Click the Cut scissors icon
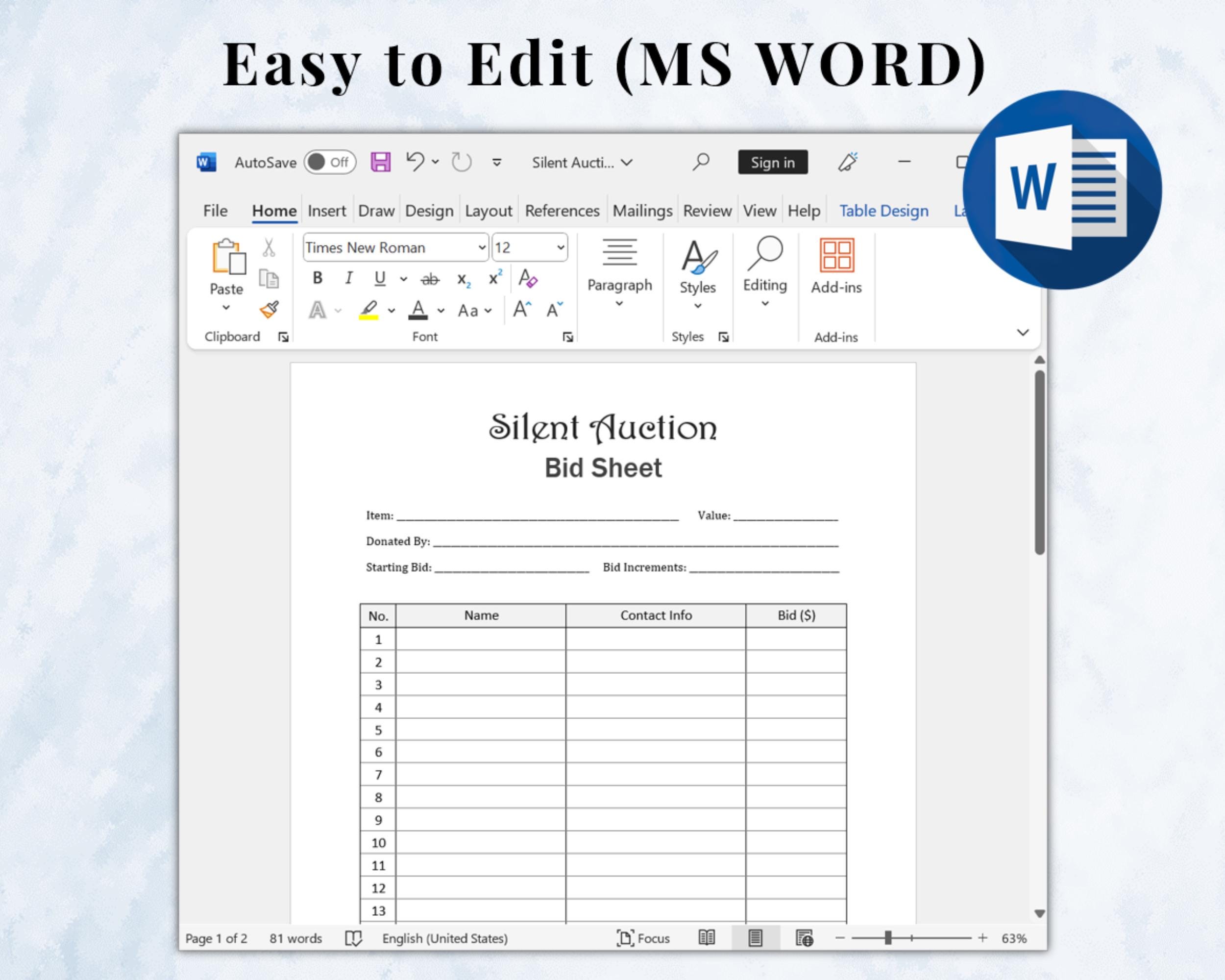This screenshot has height=980, width=1225. point(269,248)
